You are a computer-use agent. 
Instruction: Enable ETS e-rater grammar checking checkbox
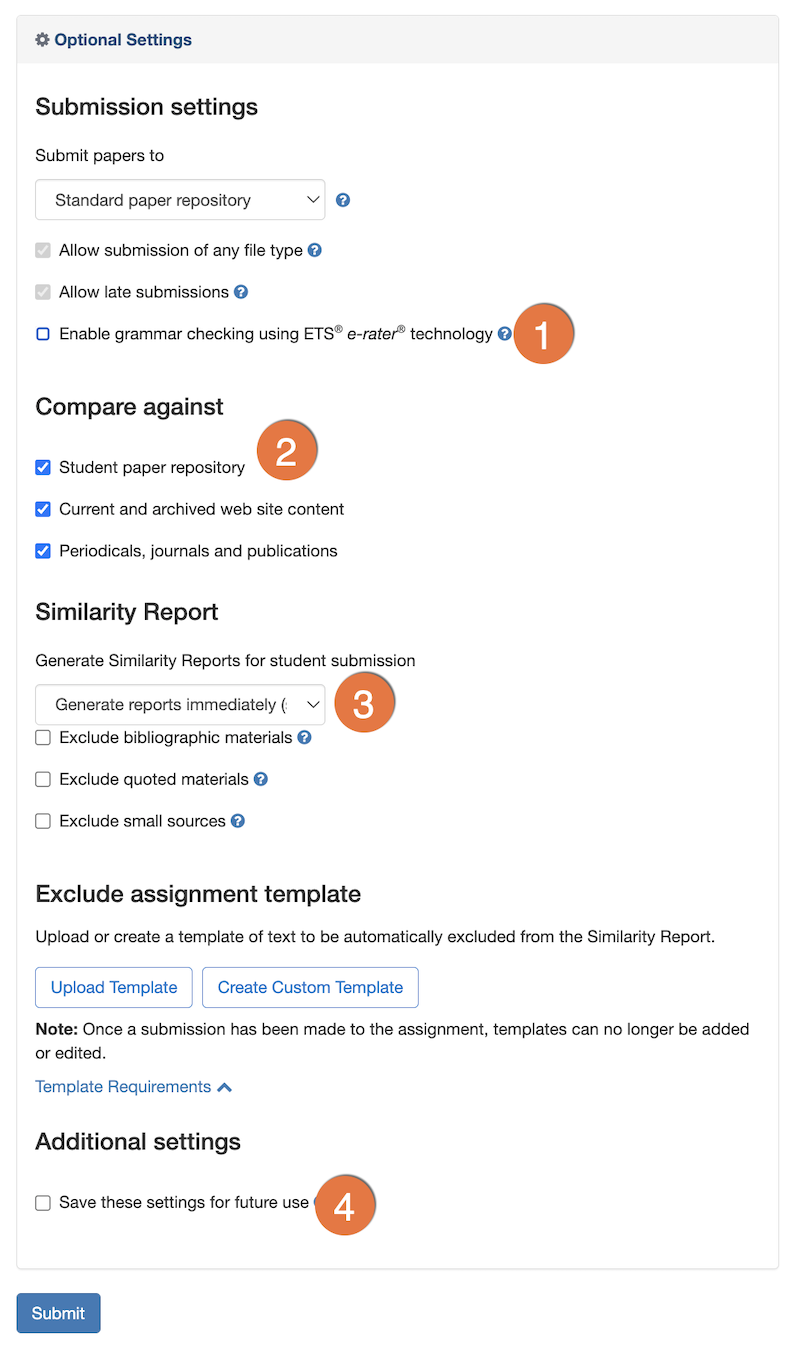coord(43,334)
